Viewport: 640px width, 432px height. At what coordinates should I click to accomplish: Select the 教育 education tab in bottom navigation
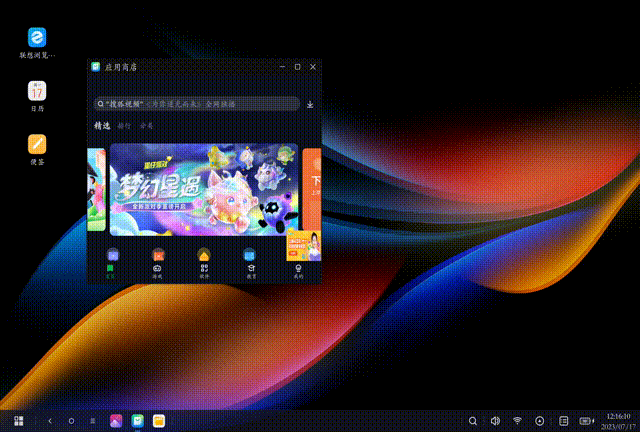pyautogui.click(x=251, y=272)
